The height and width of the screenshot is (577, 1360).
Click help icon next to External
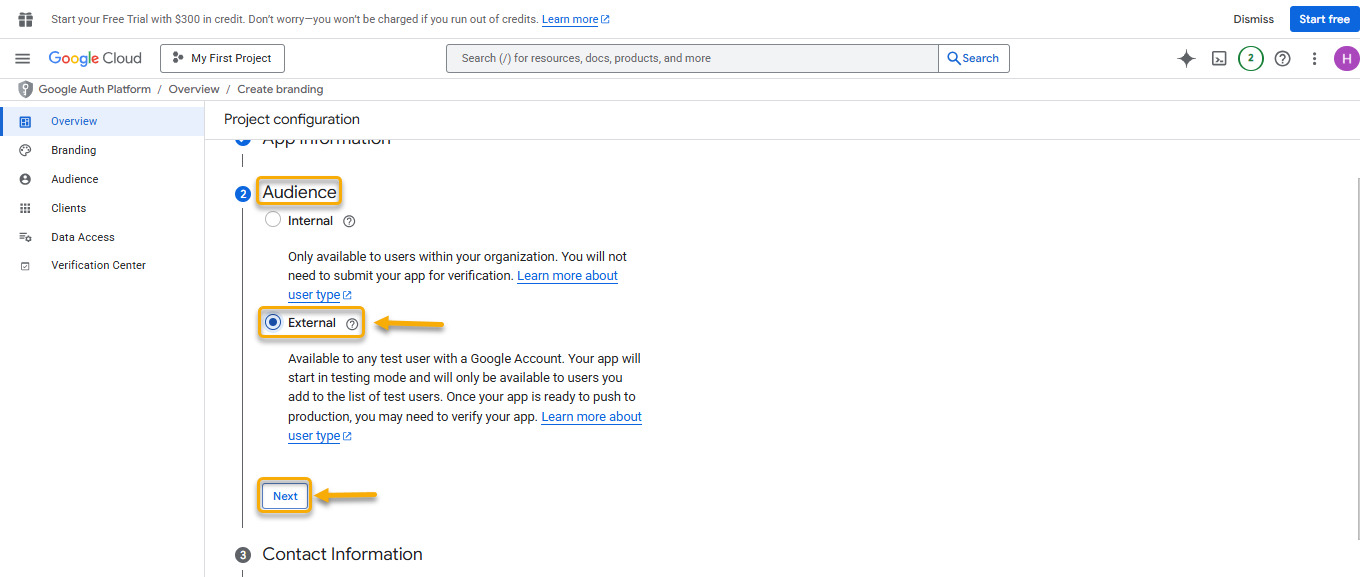coord(352,324)
